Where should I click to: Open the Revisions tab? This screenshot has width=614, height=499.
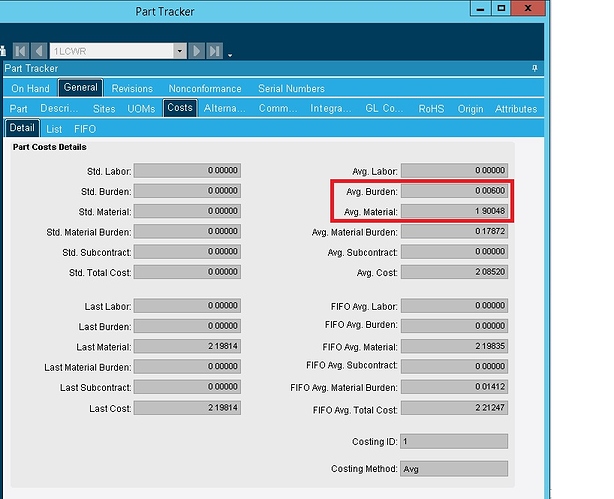[x=132, y=89]
